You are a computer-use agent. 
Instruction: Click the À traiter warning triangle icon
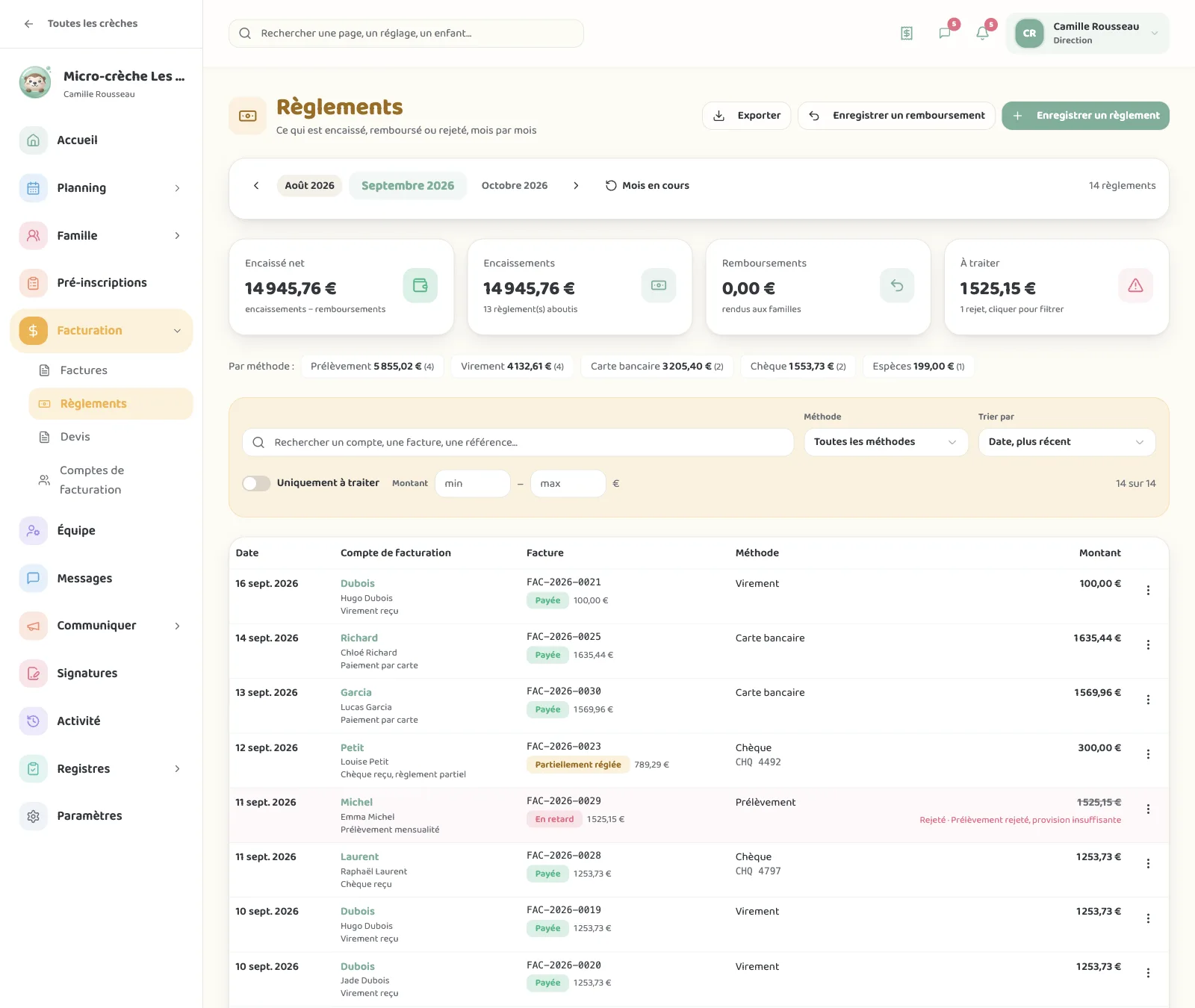click(x=1135, y=285)
